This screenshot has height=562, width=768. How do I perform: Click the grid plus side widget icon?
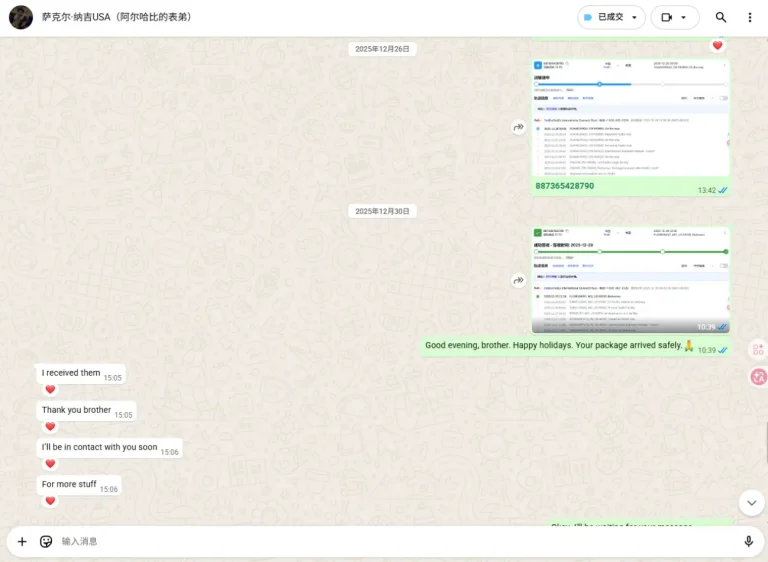pos(758,349)
